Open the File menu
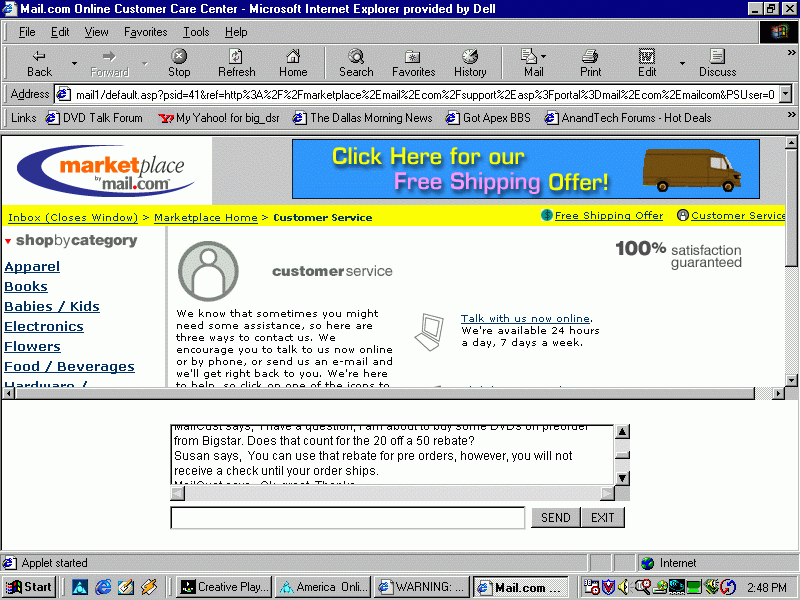The height and width of the screenshot is (600, 800). click(27, 32)
